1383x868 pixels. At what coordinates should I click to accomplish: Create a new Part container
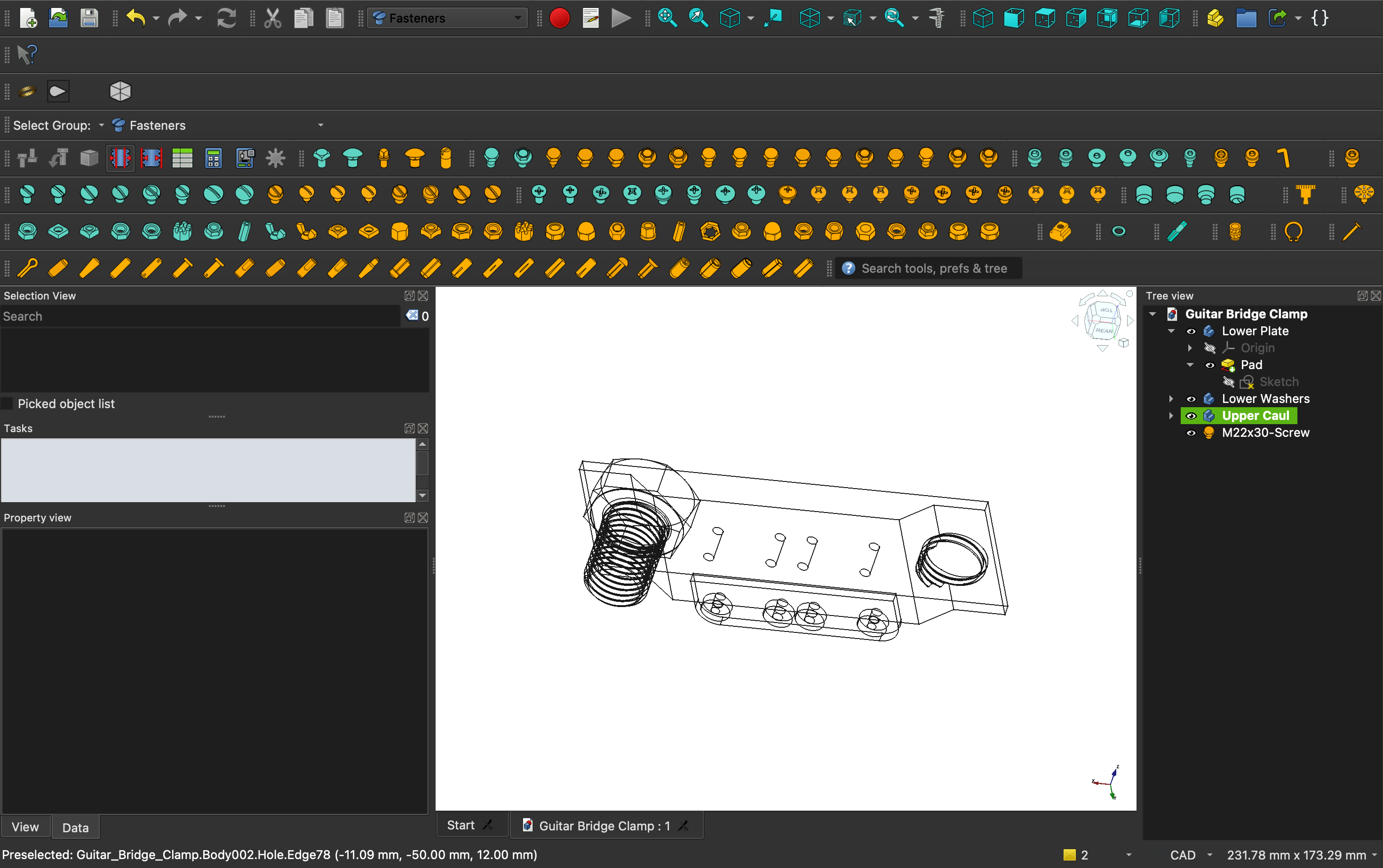[1215, 18]
